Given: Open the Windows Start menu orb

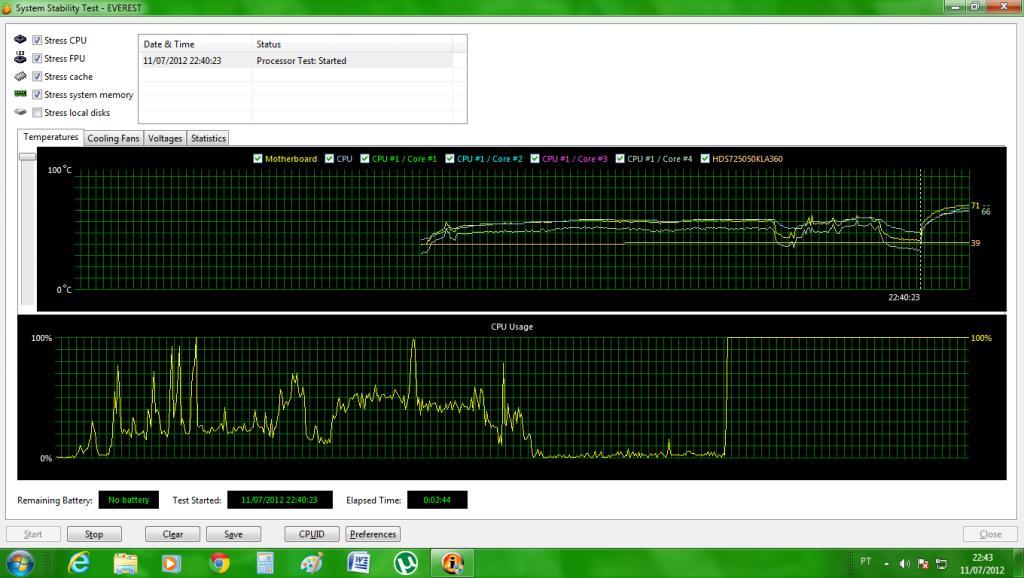Looking at the screenshot, I should click(19, 562).
